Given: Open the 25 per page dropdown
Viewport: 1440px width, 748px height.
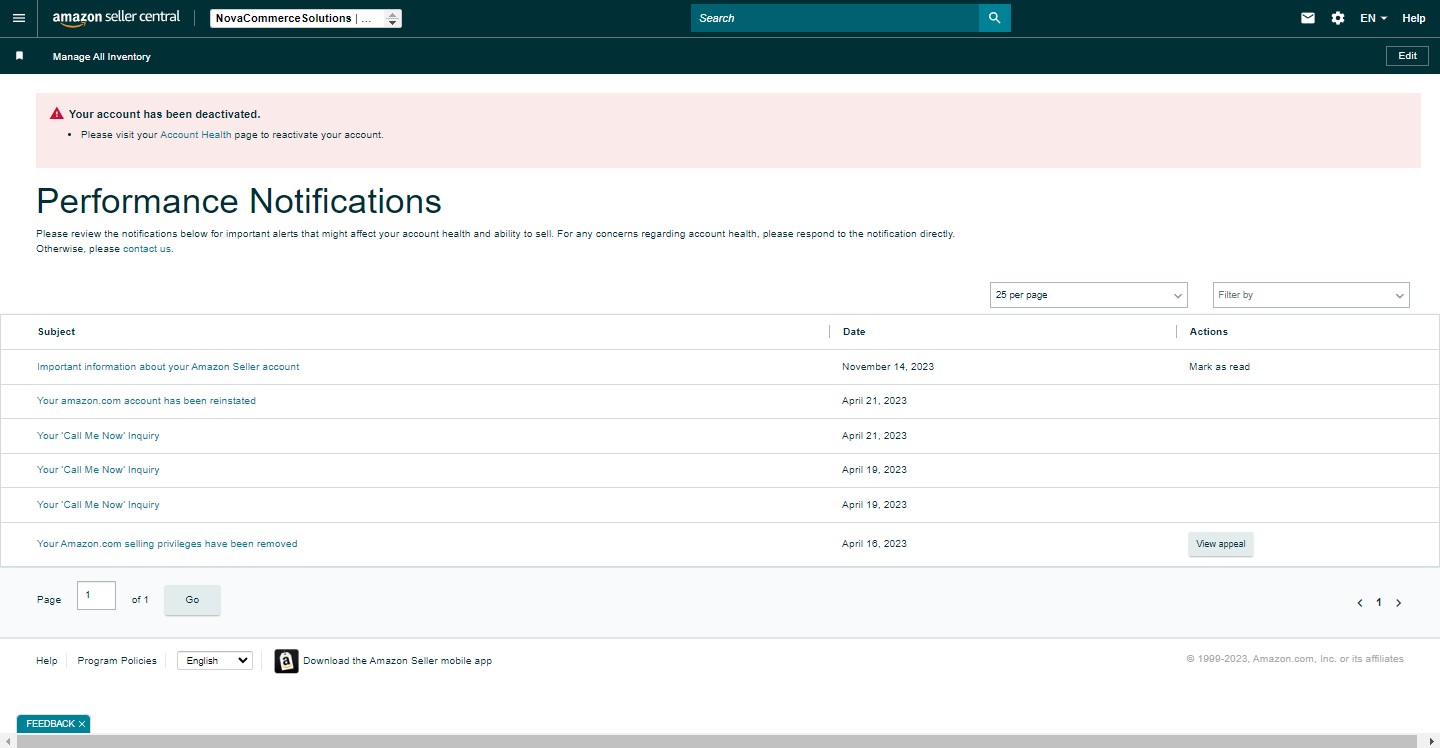Looking at the screenshot, I should [x=1088, y=295].
